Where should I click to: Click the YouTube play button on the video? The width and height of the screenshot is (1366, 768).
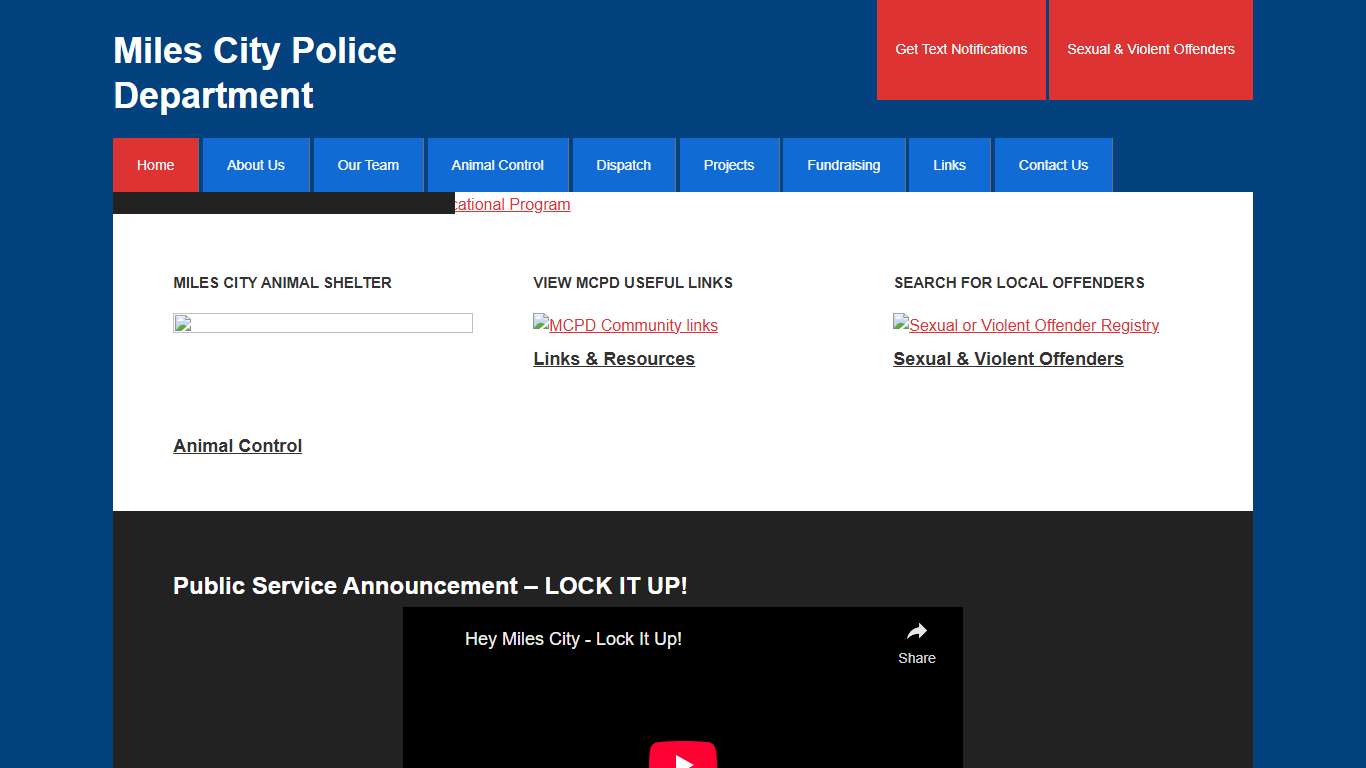[x=683, y=755]
